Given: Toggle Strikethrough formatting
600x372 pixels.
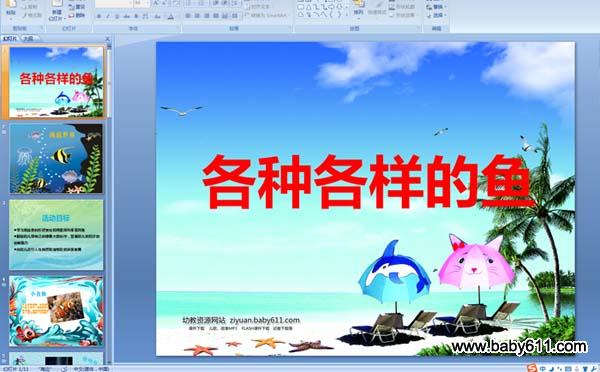Looking at the screenshot, I should pyautogui.click(x=126, y=16).
